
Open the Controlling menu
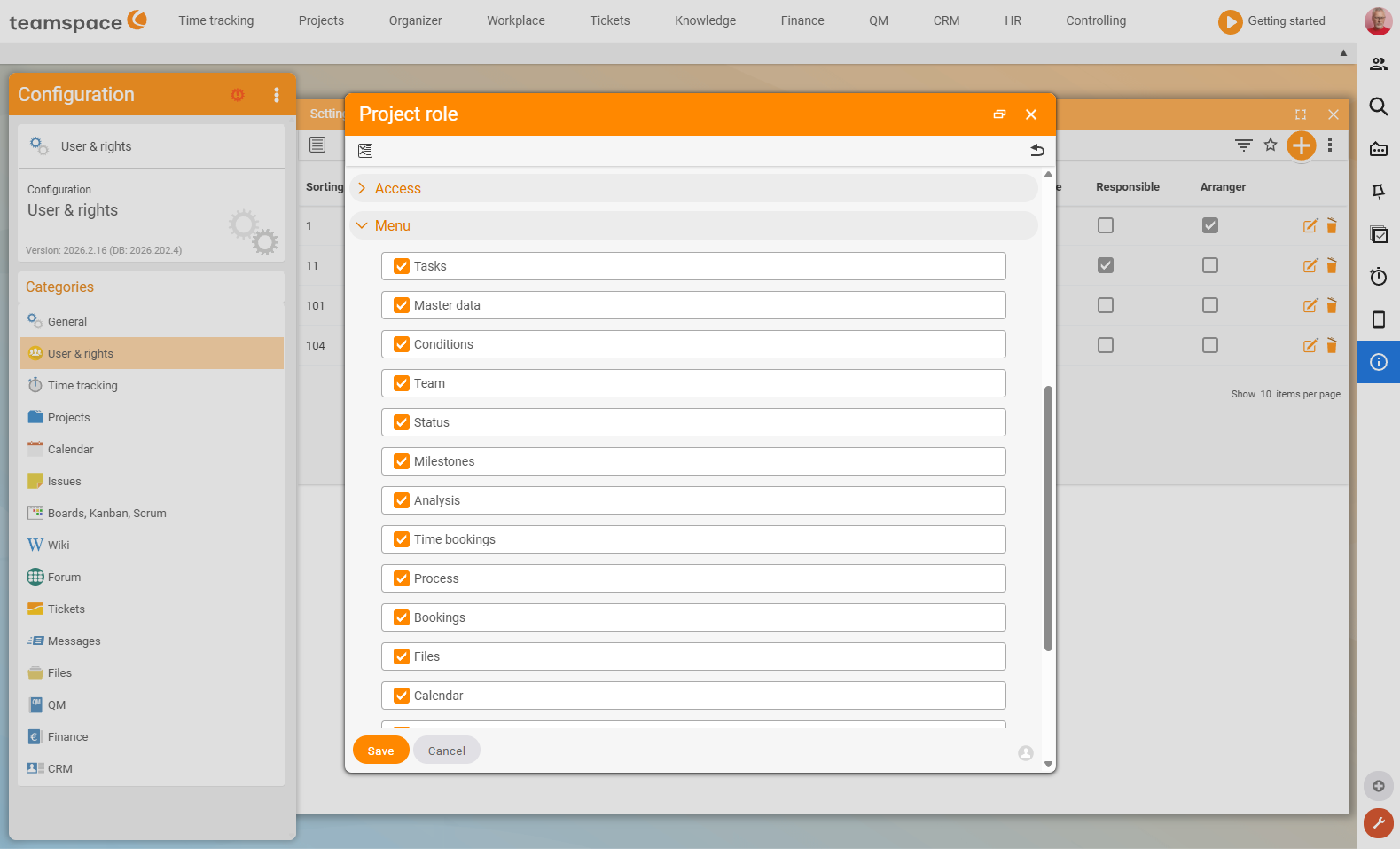1096,20
